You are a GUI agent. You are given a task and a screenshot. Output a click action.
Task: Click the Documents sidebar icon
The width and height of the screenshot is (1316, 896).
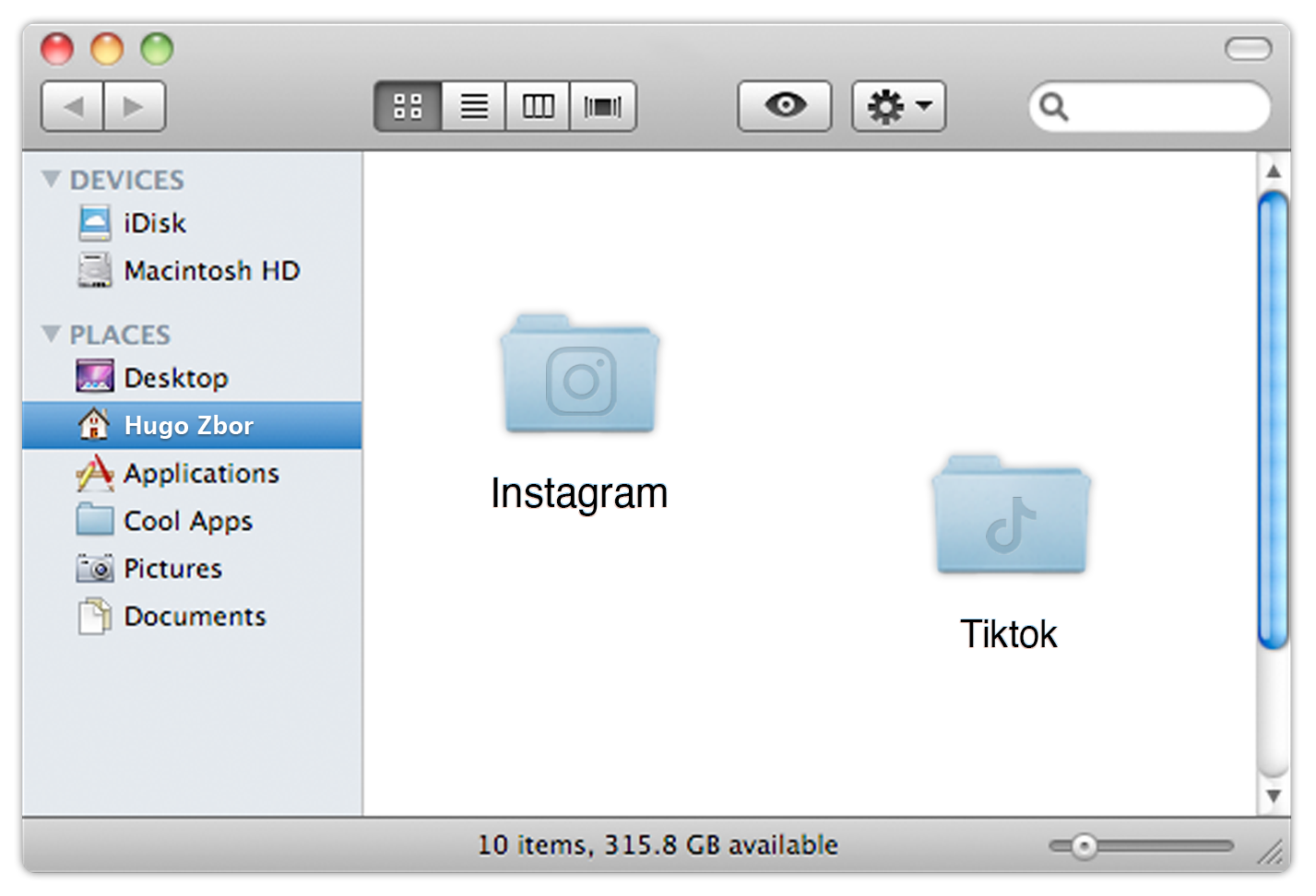click(x=95, y=617)
